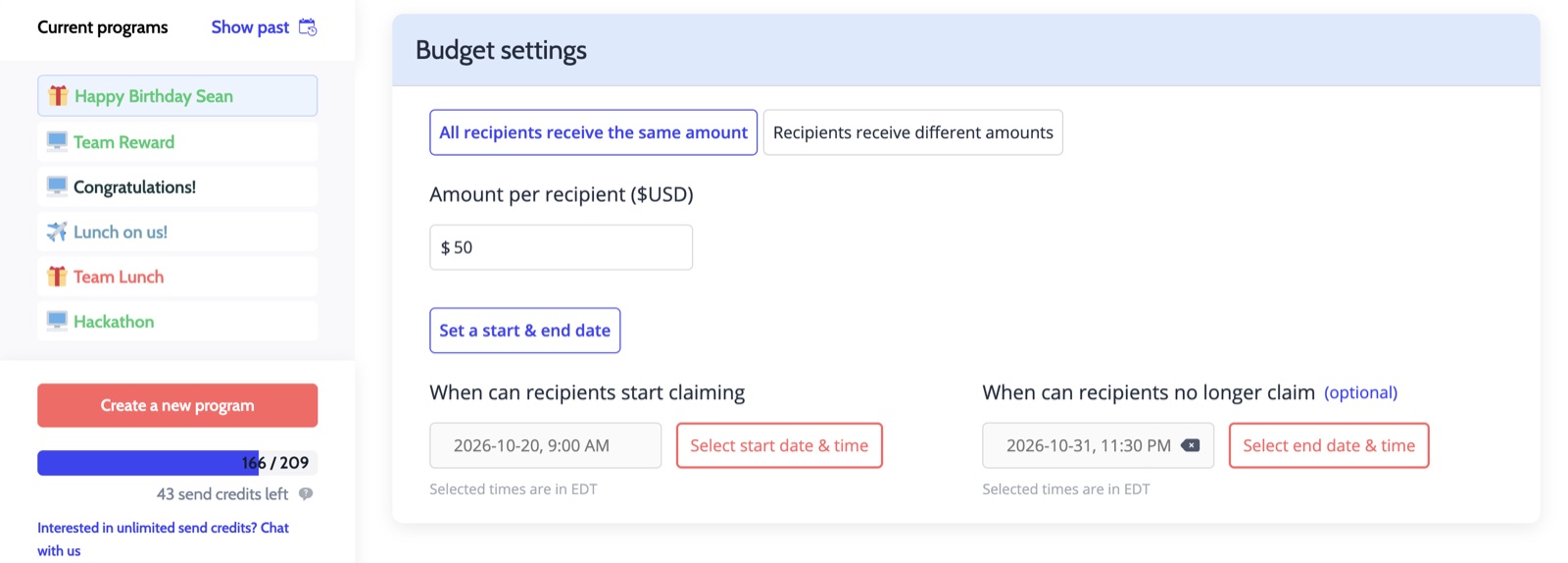Click the (optional) label text
The width and height of the screenshot is (1568, 563).
point(1360,392)
